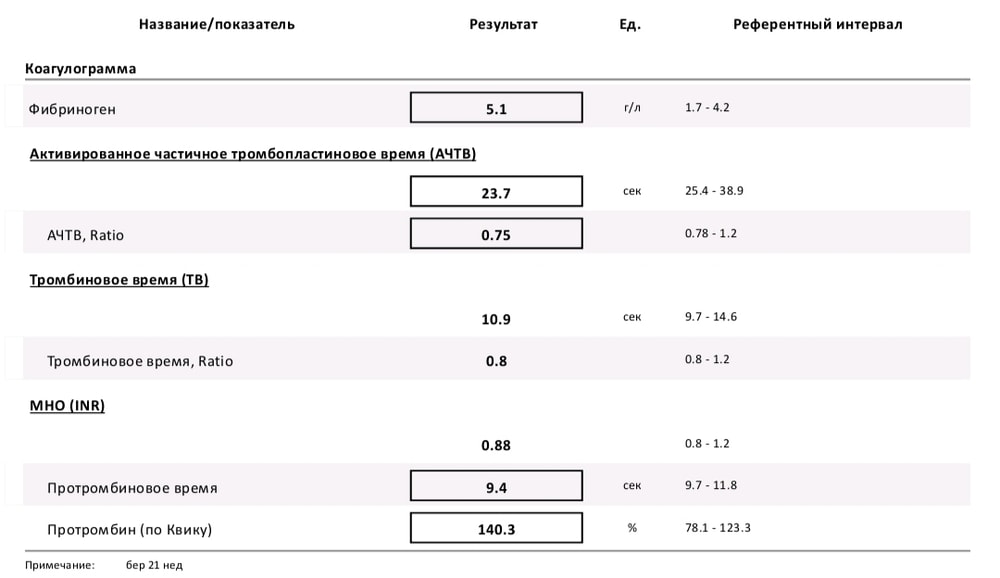Click the Тромбиновое время, Ratio row label
Screen dimensions: 1000x578
[140, 361]
